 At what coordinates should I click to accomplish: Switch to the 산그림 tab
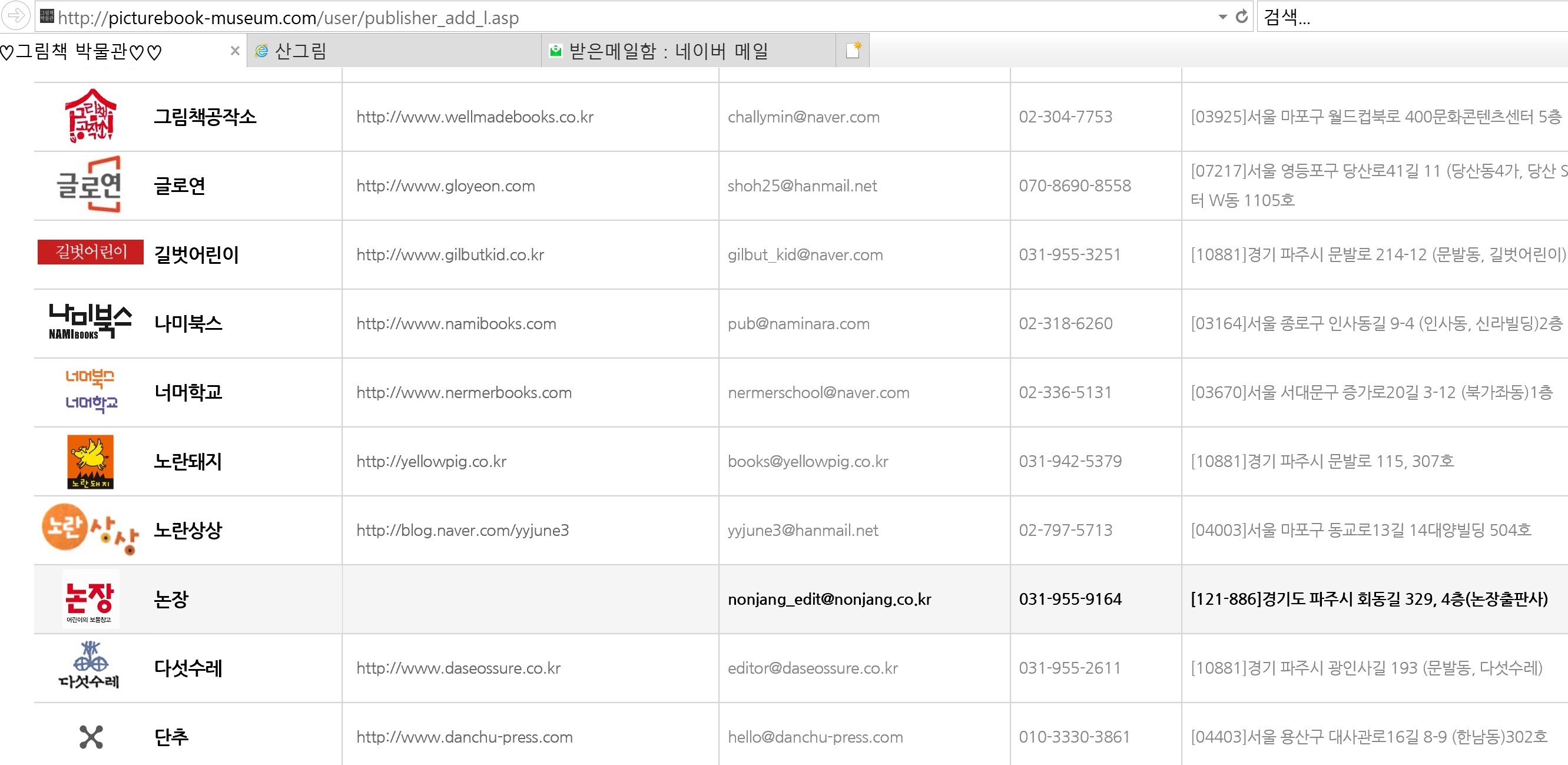tap(394, 51)
